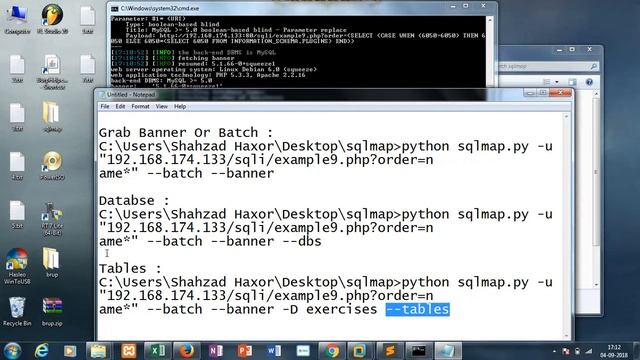Click the highlighted "--tables" text in Notepad
This screenshot has width=640, height=360.
(417, 309)
